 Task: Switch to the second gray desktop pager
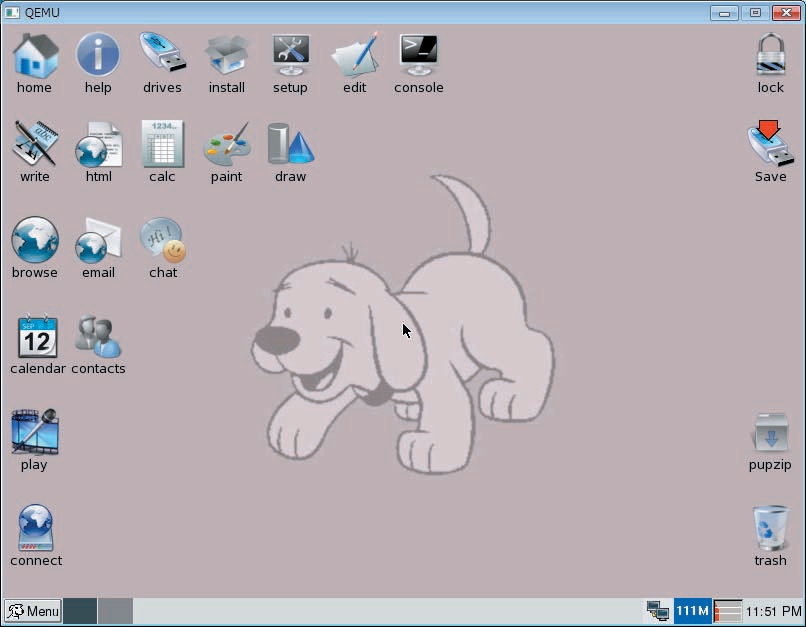coord(115,611)
